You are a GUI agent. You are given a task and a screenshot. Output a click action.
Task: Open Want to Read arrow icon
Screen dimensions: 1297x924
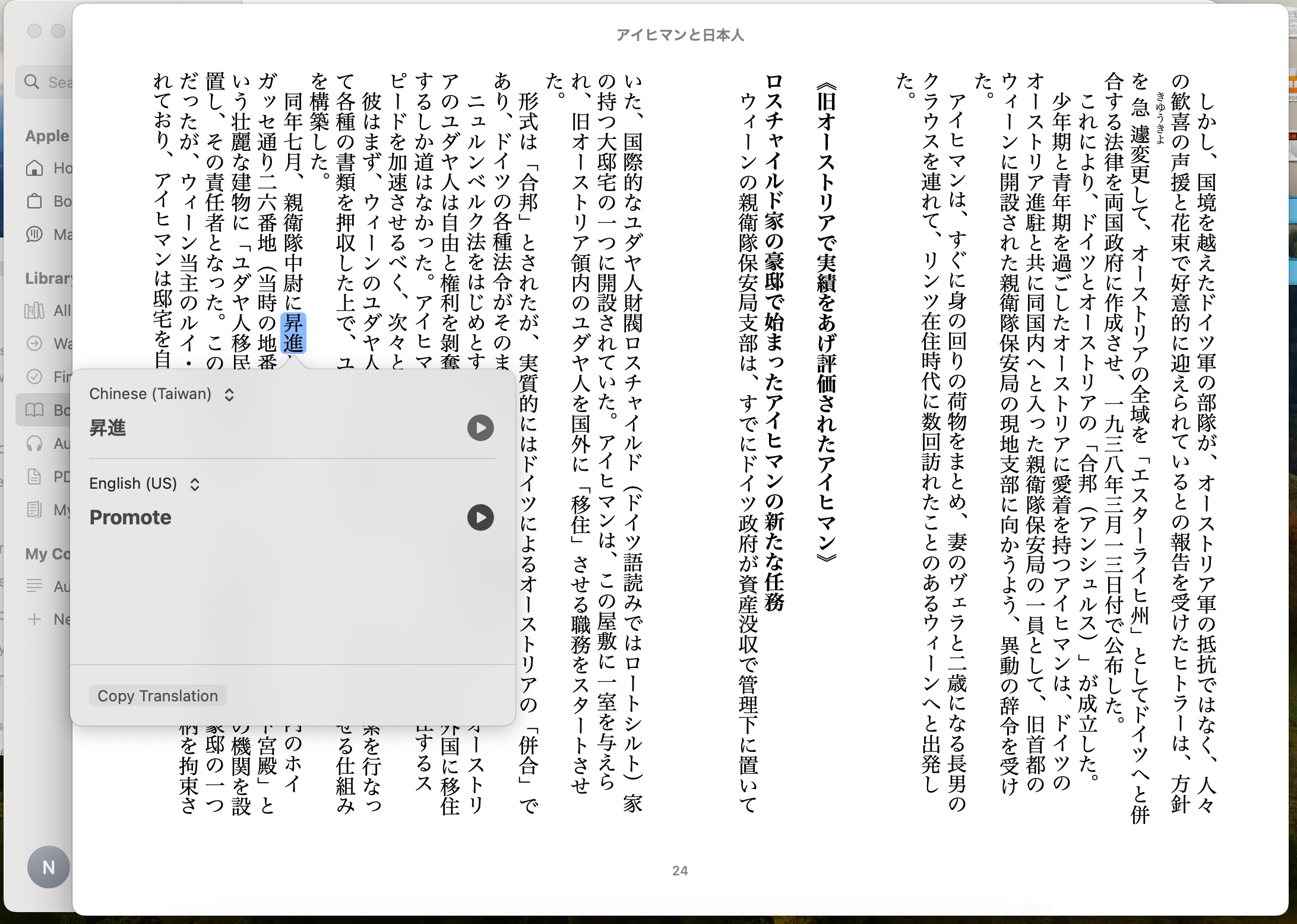tap(34, 343)
